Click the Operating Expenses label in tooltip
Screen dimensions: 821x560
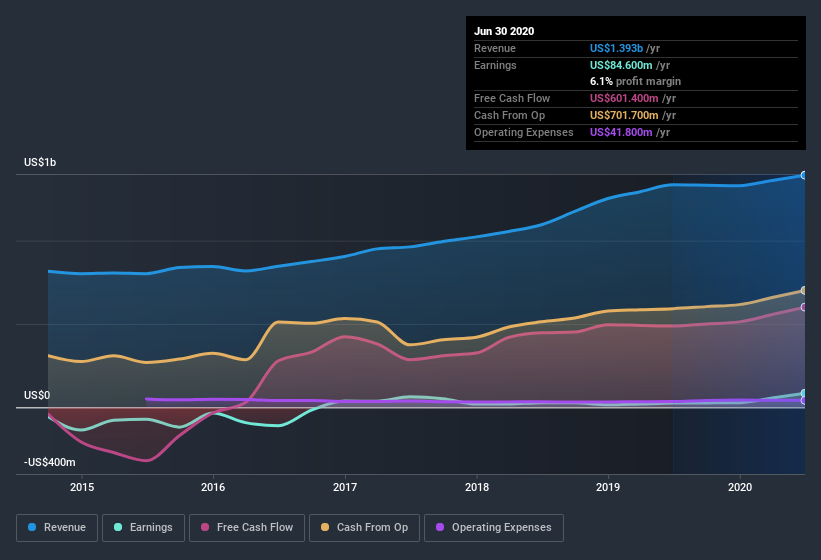pyautogui.click(x=524, y=132)
